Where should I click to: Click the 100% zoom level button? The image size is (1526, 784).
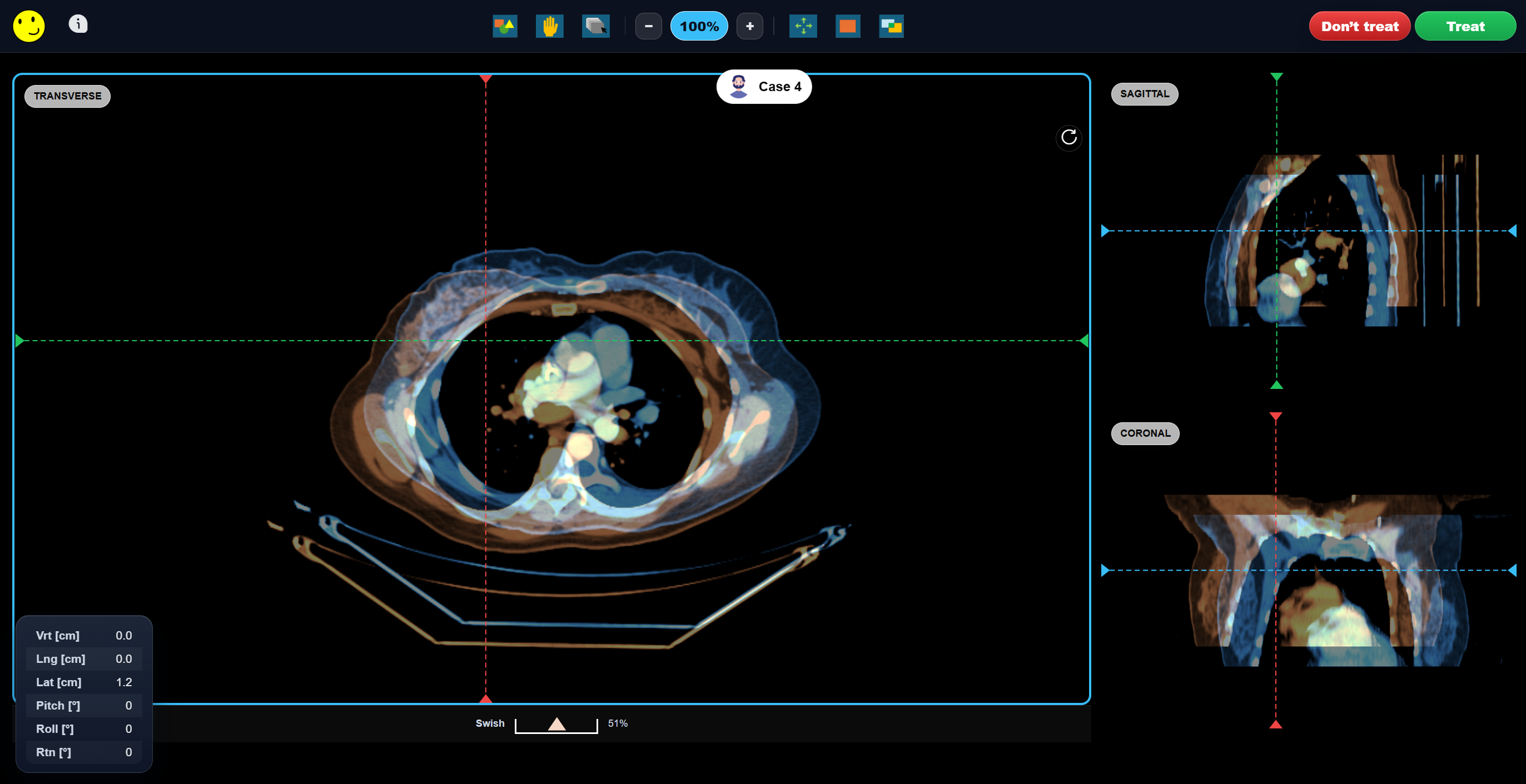(699, 26)
